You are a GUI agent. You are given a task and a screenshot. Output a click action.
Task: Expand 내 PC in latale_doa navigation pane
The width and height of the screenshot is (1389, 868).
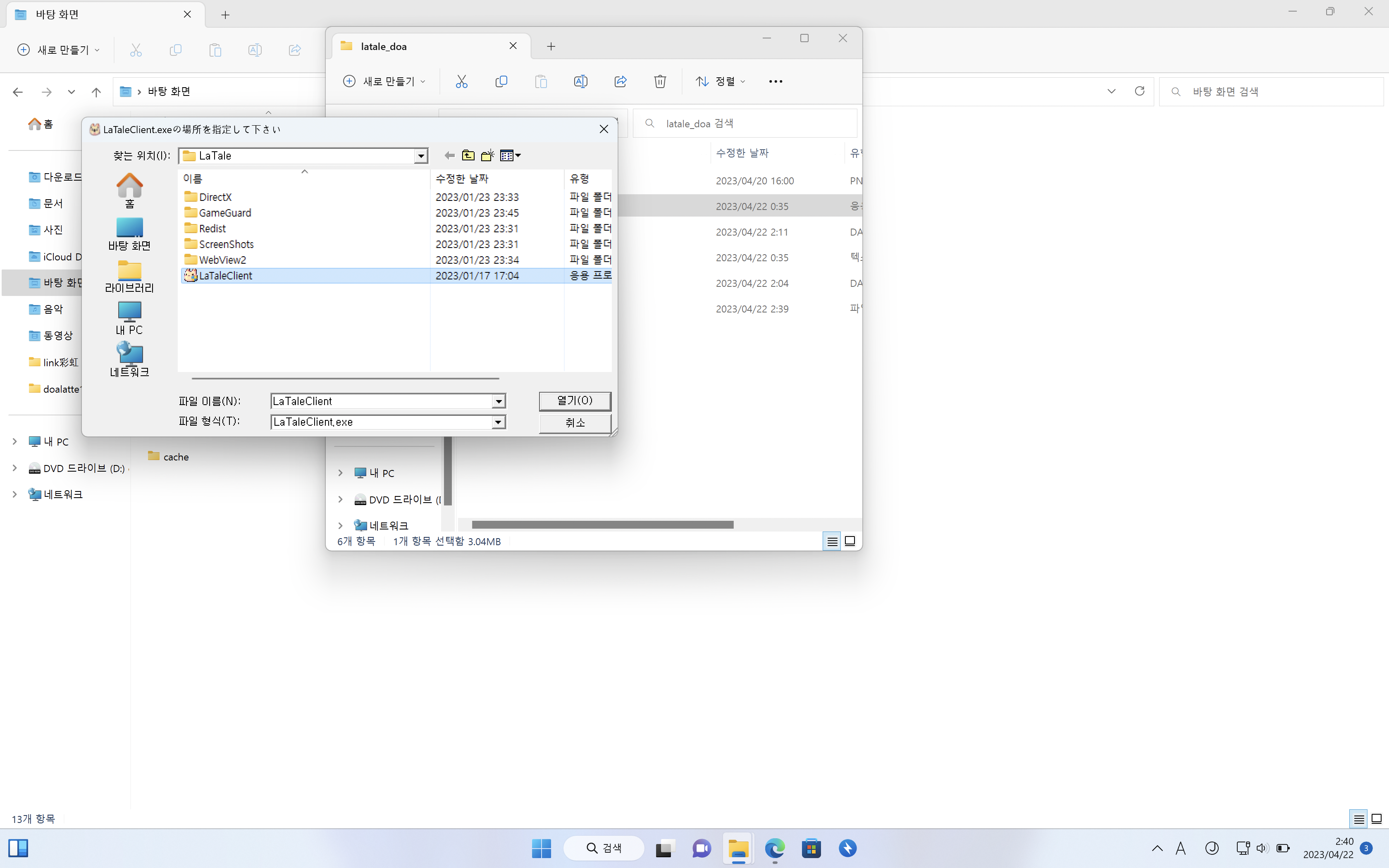coord(340,473)
